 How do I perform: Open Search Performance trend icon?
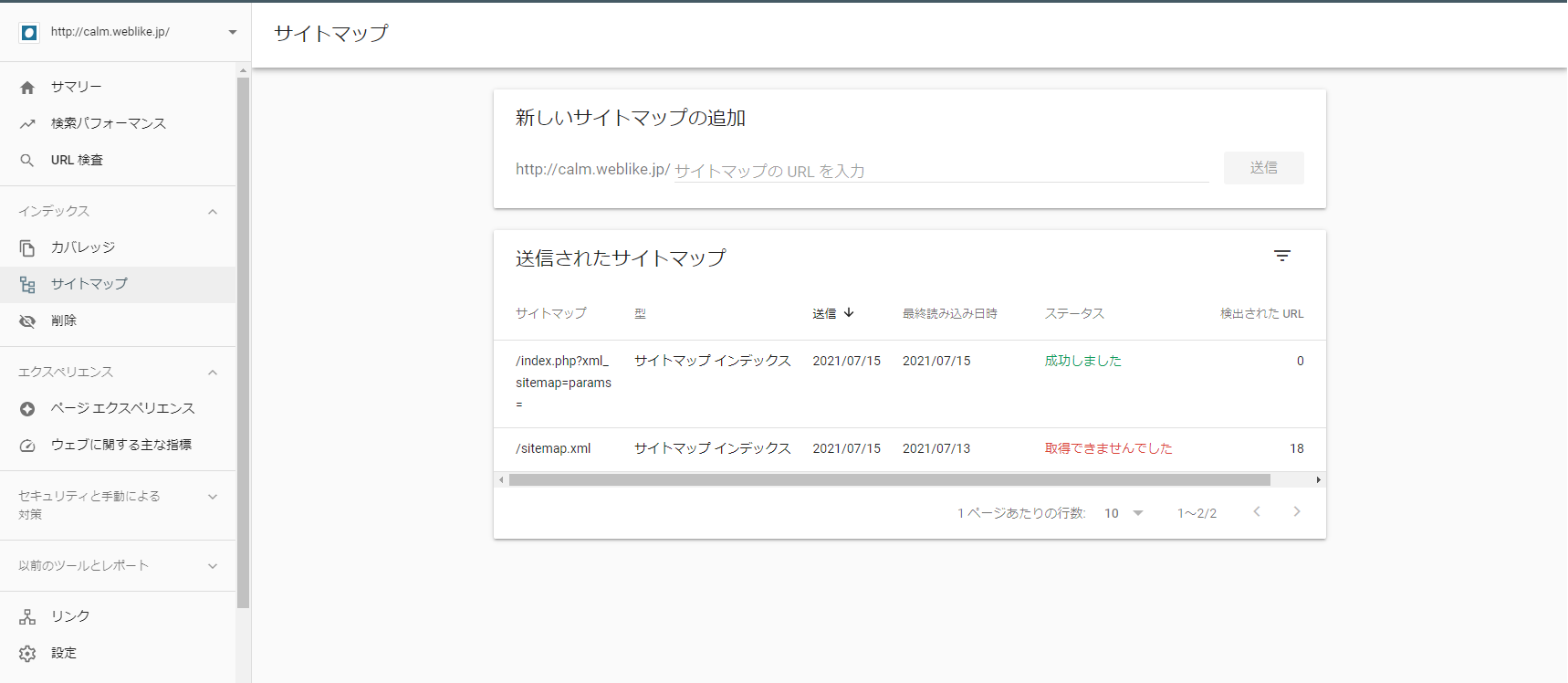click(x=27, y=124)
